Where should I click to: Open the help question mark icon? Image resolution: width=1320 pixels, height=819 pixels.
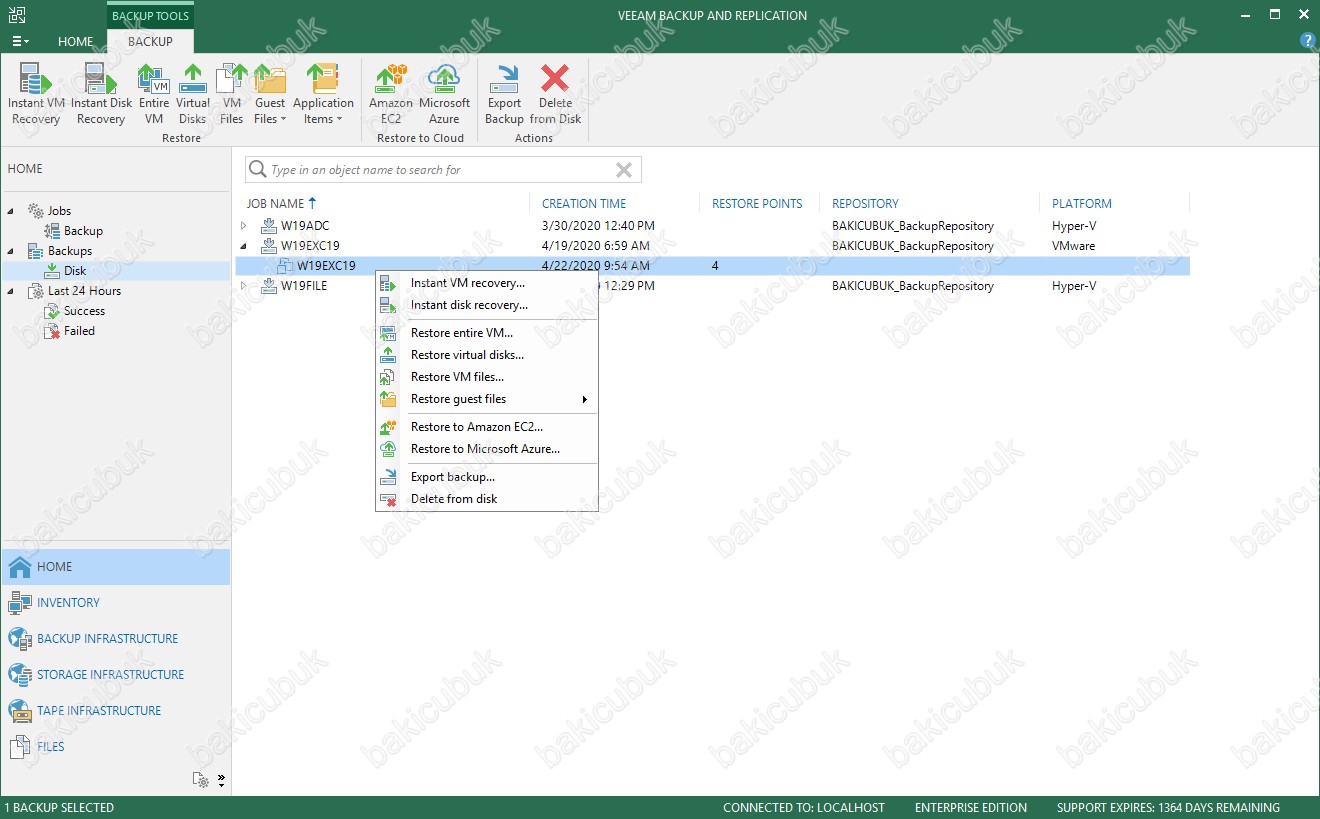coord(1307,41)
